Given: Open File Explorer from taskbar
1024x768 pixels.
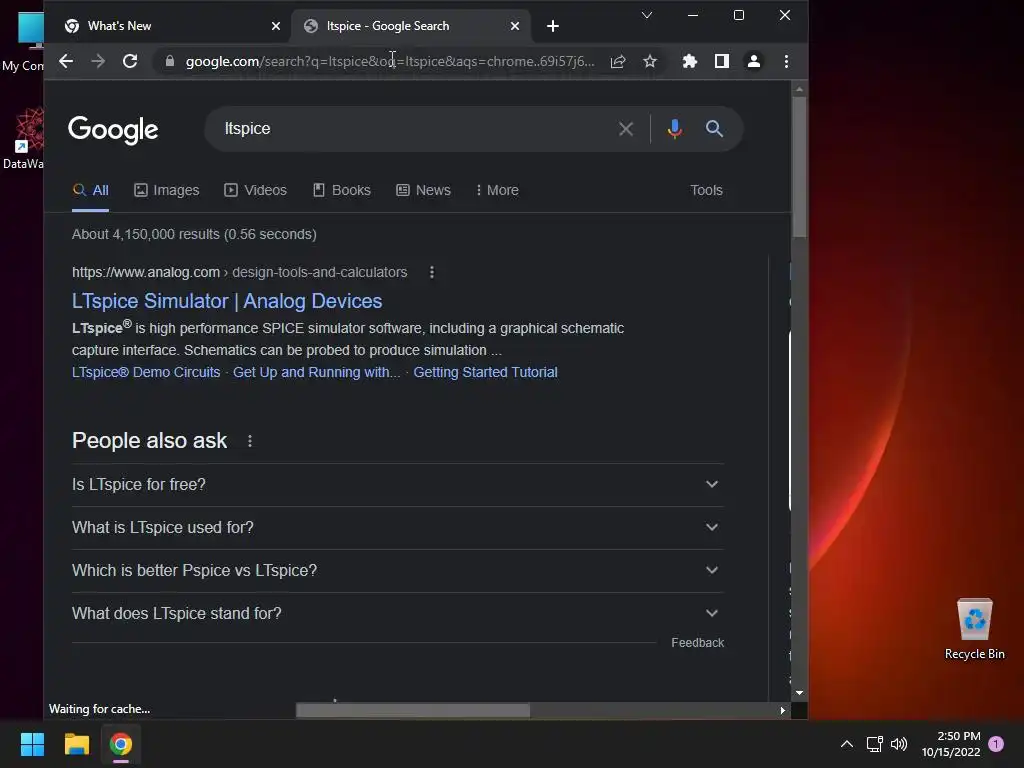Looking at the screenshot, I should click(76, 744).
